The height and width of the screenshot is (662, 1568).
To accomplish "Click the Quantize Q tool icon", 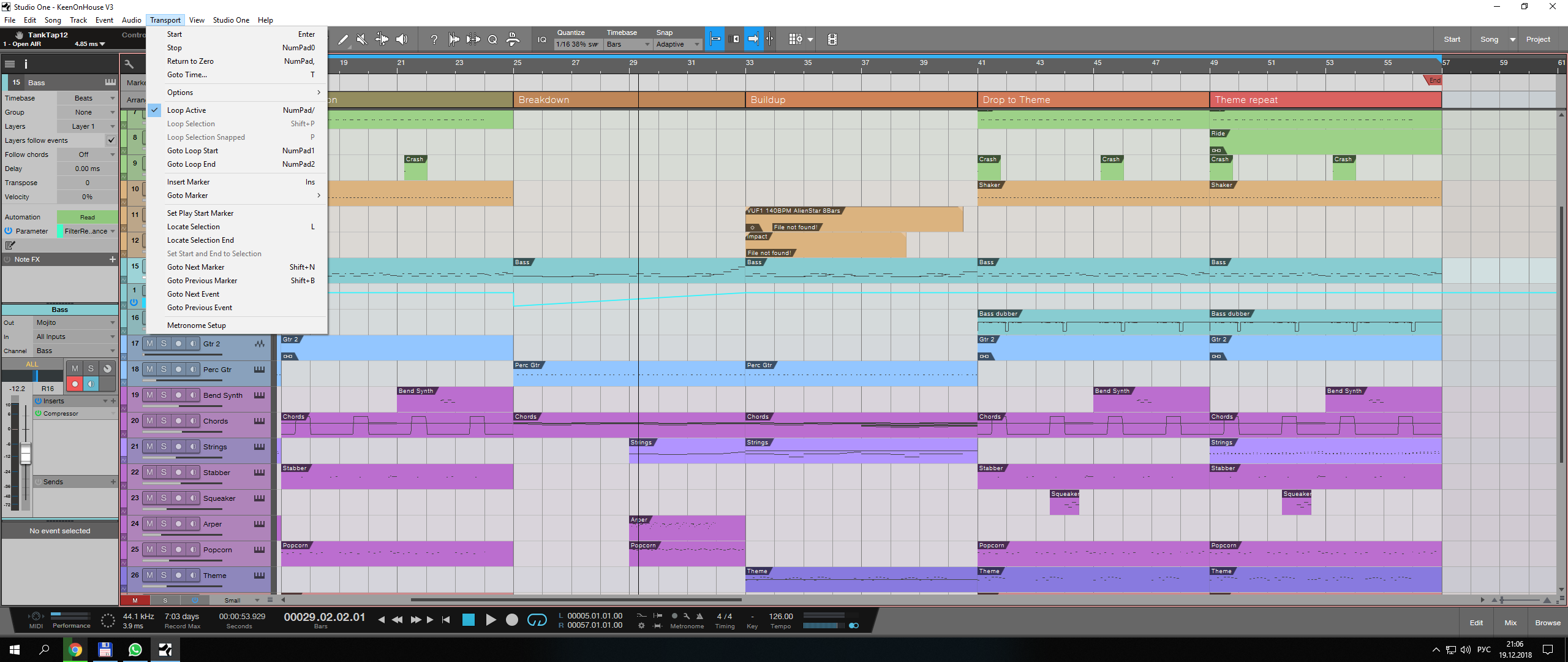I will pos(492,39).
